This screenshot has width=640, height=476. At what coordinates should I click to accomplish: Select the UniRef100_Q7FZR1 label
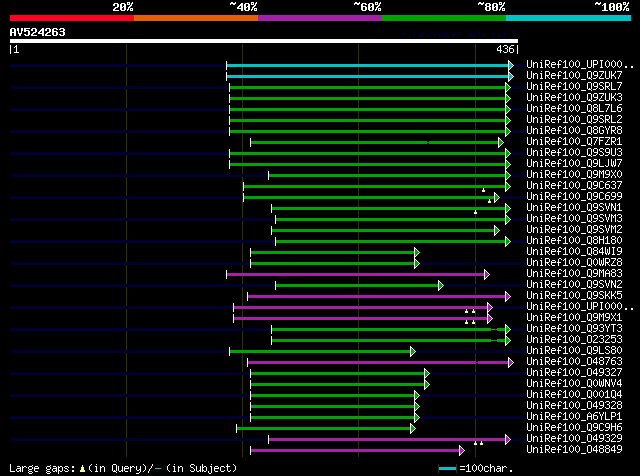pos(574,142)
